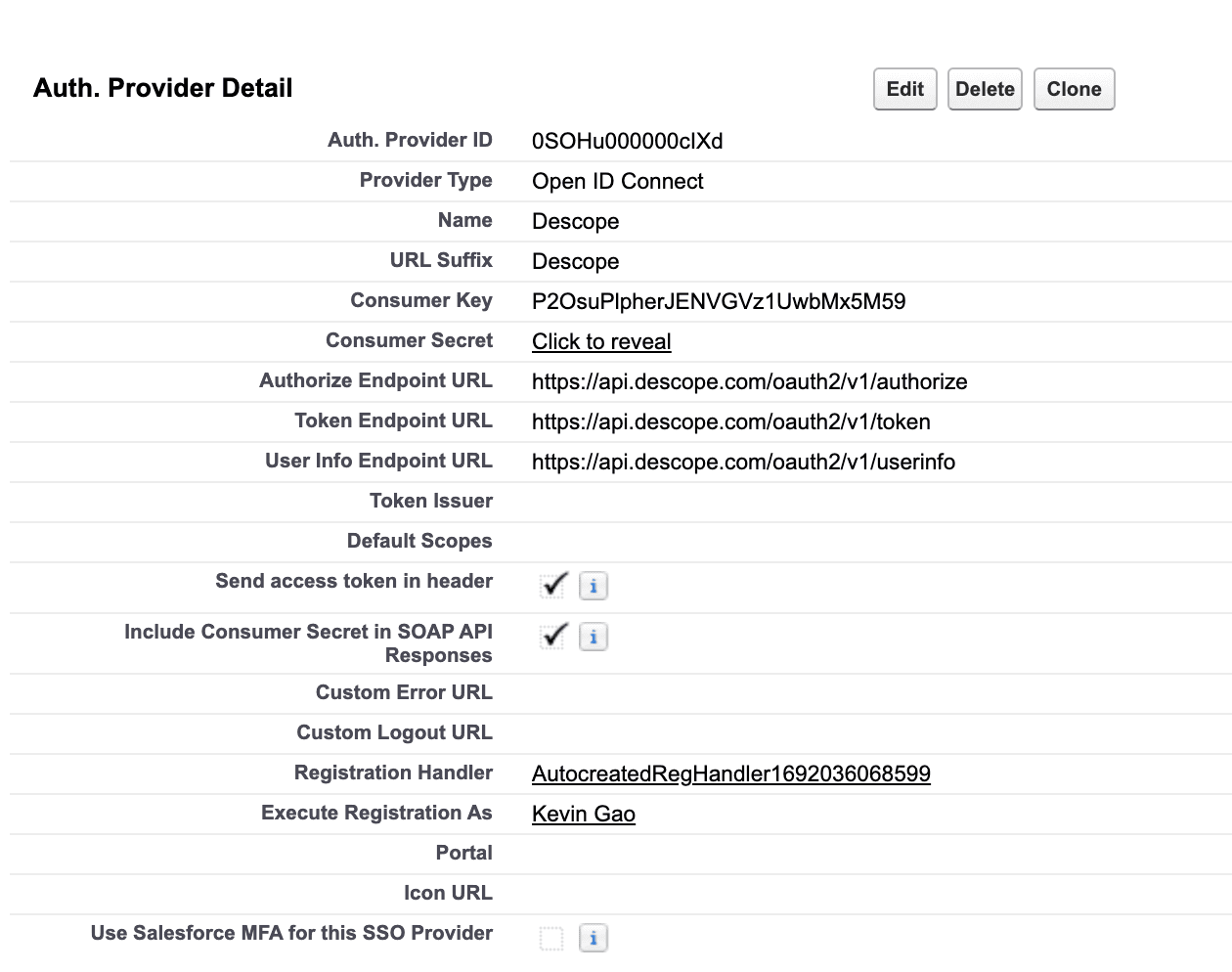The height and width of the screenshot is (972, 1232).
Task: Click info icon next to Salesforce MFA option
Action: point(594,937)
